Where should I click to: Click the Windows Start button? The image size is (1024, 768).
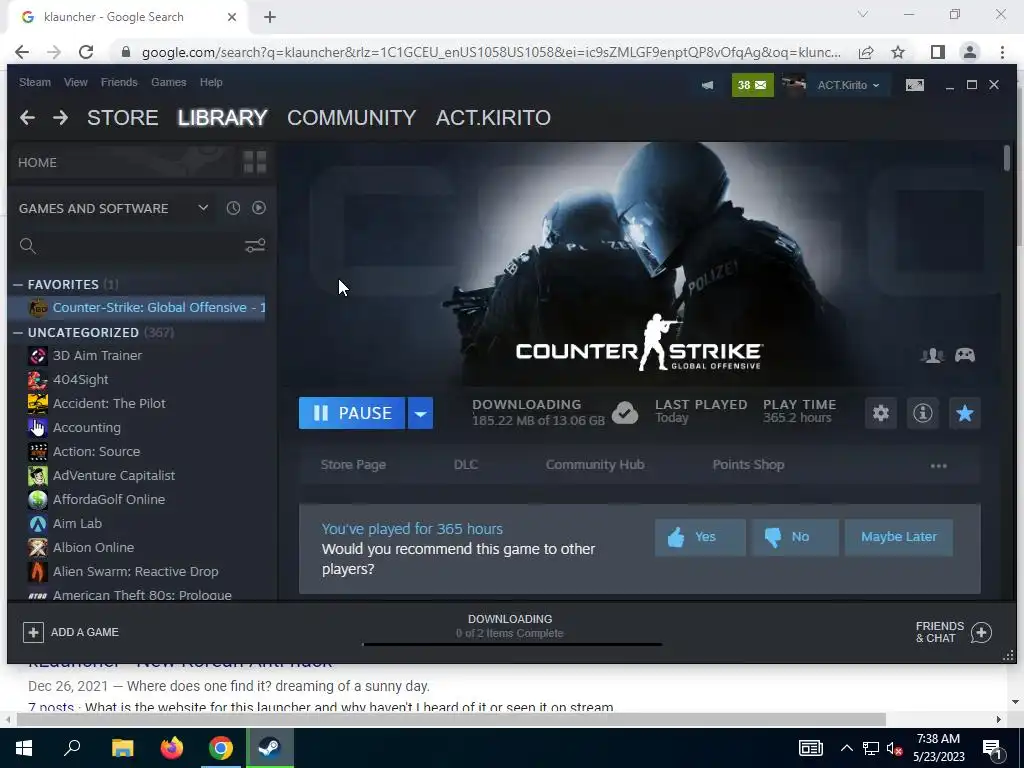click(x=24, y=747)
